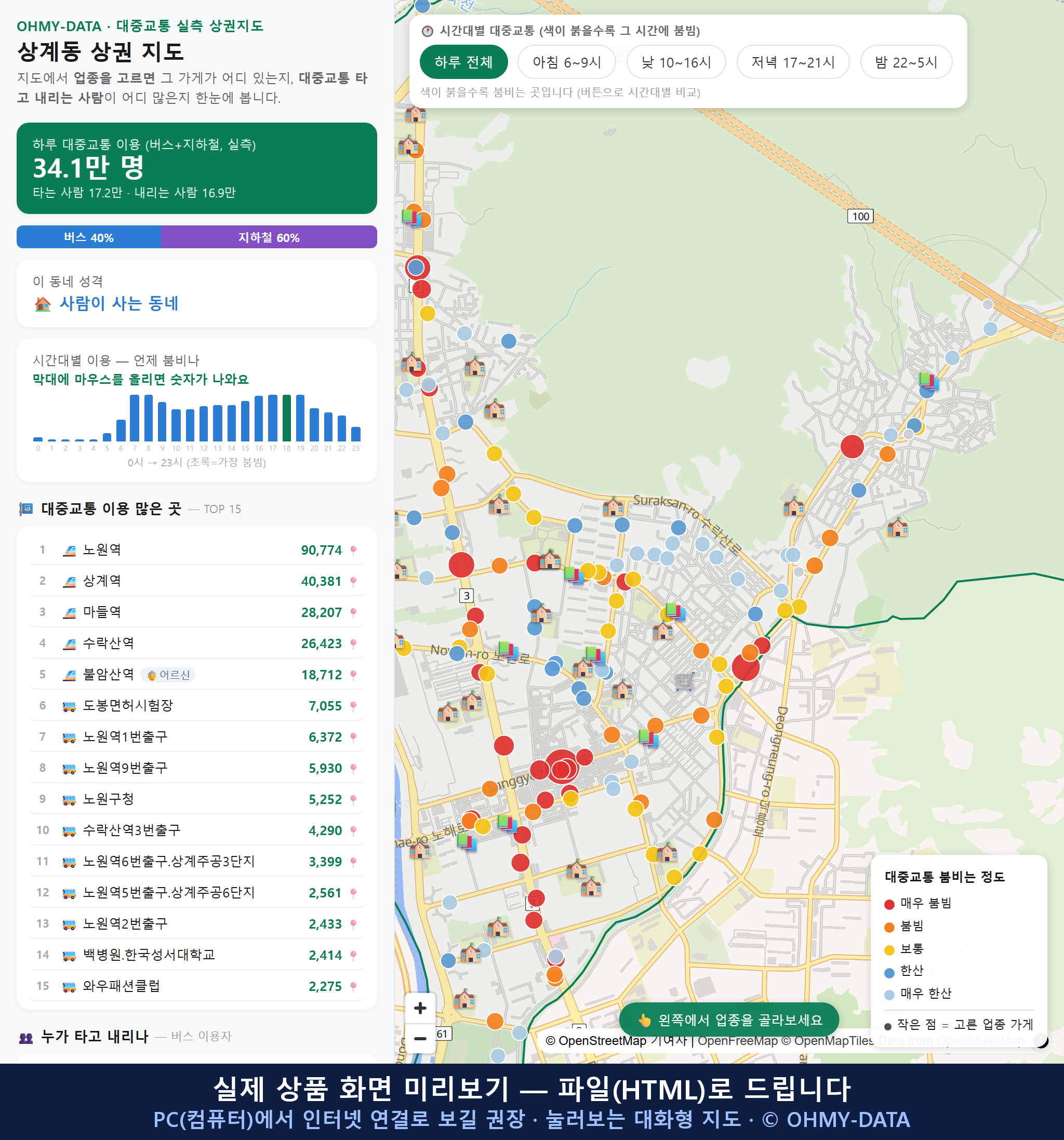The height and width of the screenshot is (1140, 1064).
Task: Click the pin icon for 와우패션클럽 row
Action: pos(353,987)
